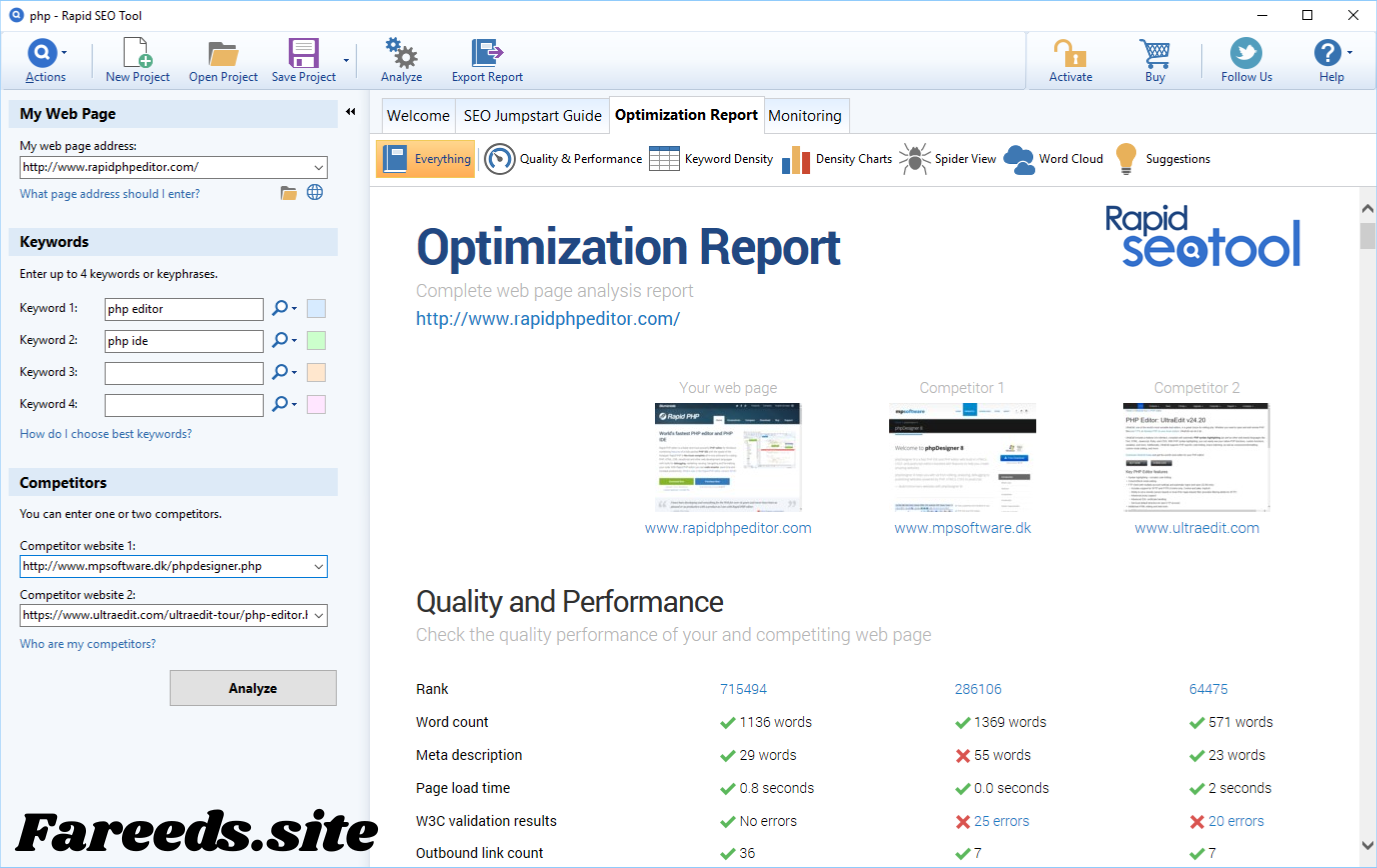Click report scrollbar up arrow
The image size is (1377, 868).
tap(1367, 207)
